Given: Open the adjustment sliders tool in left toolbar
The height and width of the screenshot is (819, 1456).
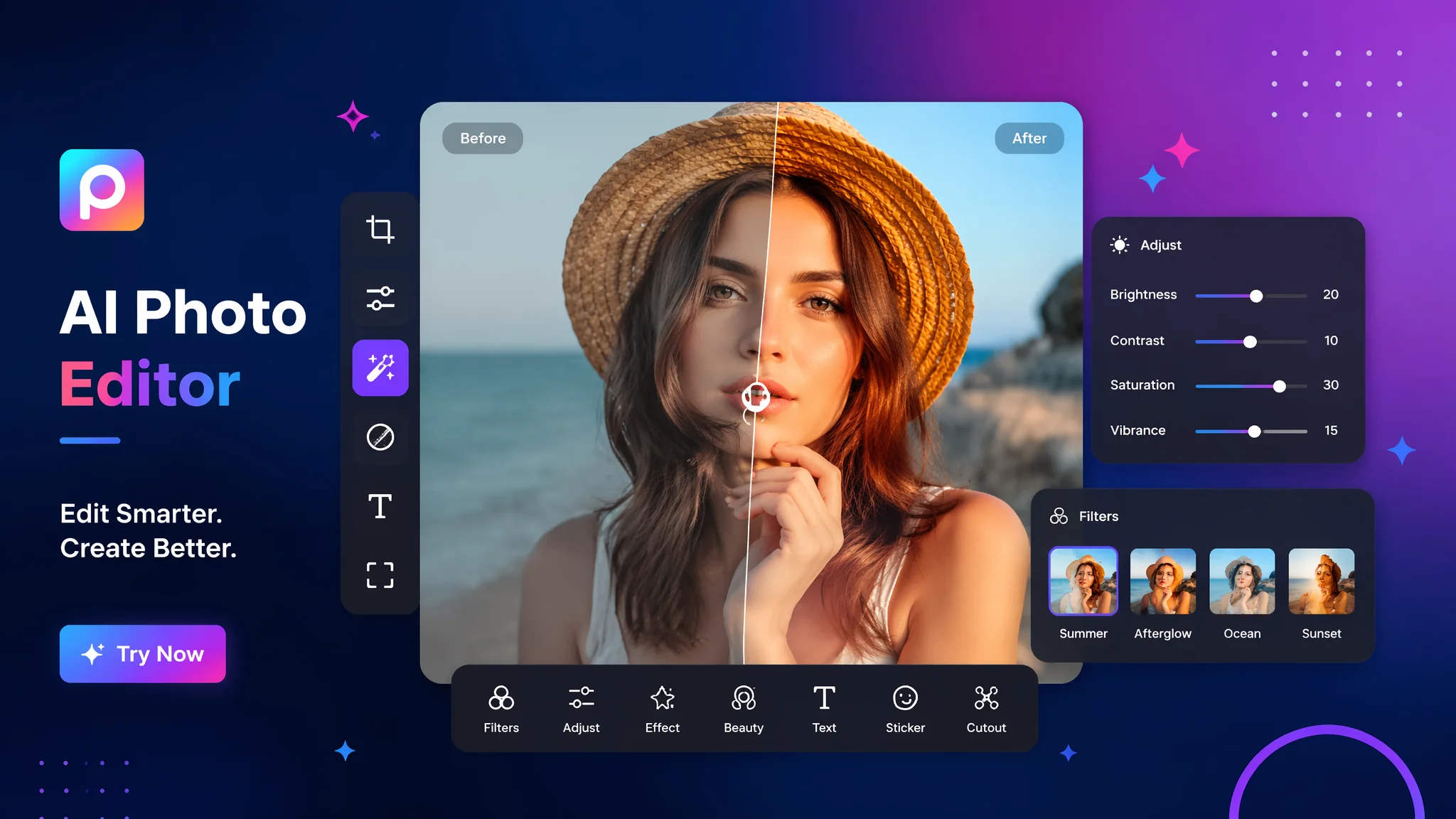Looking at the screenshot, I should click(x=380, y=299).
